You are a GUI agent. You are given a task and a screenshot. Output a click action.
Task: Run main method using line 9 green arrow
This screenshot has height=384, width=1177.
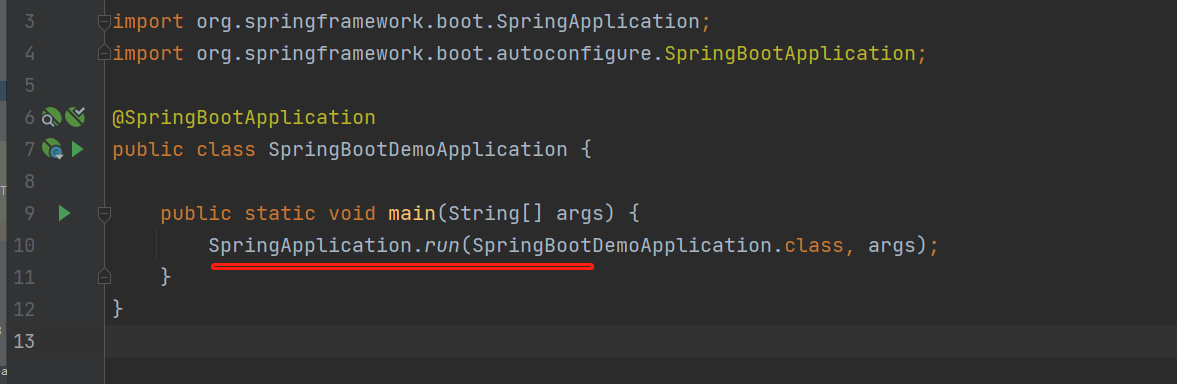pos(65,214)
